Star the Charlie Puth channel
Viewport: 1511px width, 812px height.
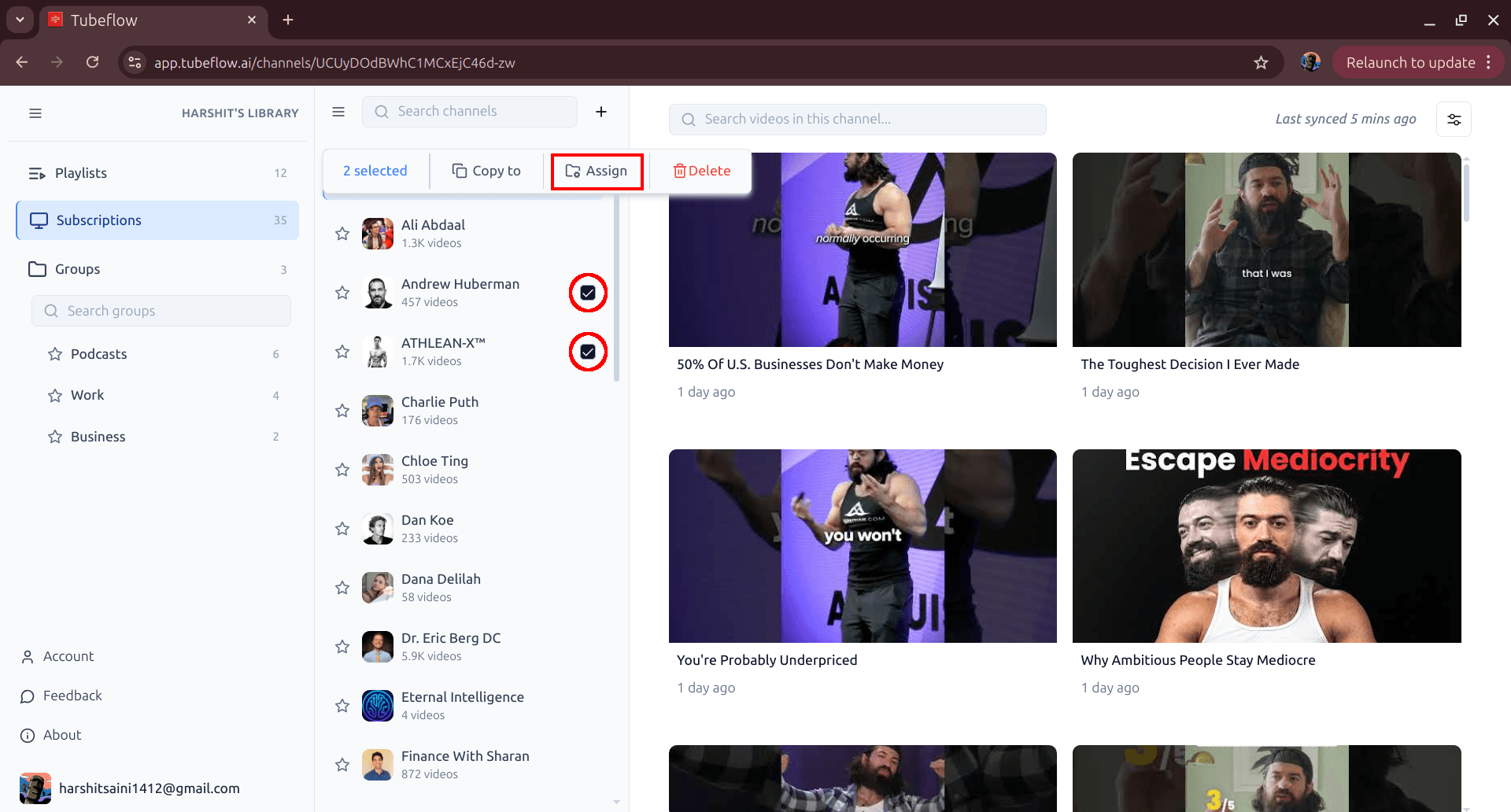(342, 410)
